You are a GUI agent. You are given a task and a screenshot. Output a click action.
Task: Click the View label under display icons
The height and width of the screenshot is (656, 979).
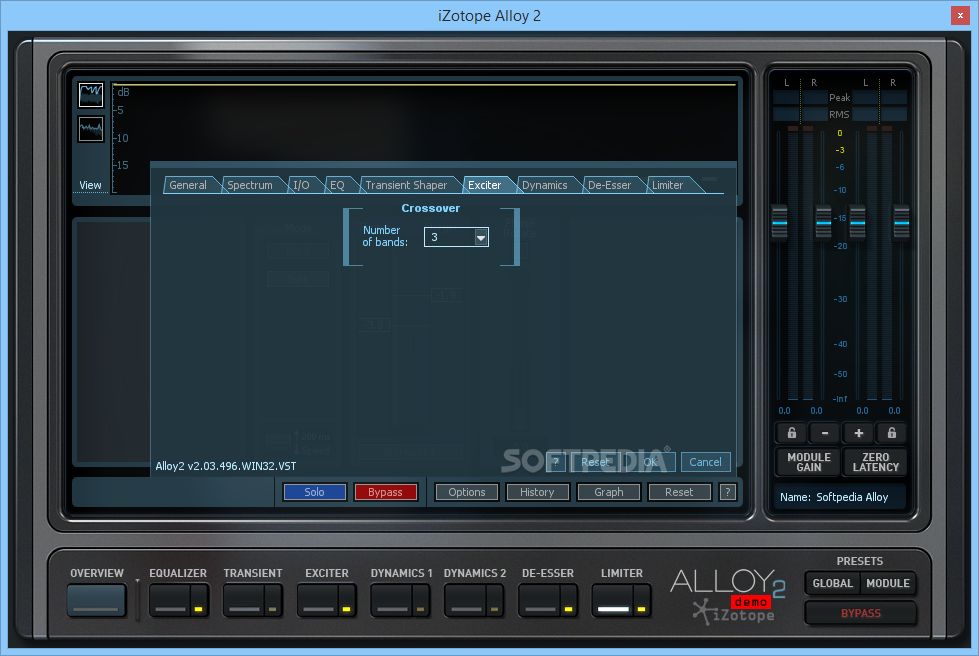tap(91, 185)
